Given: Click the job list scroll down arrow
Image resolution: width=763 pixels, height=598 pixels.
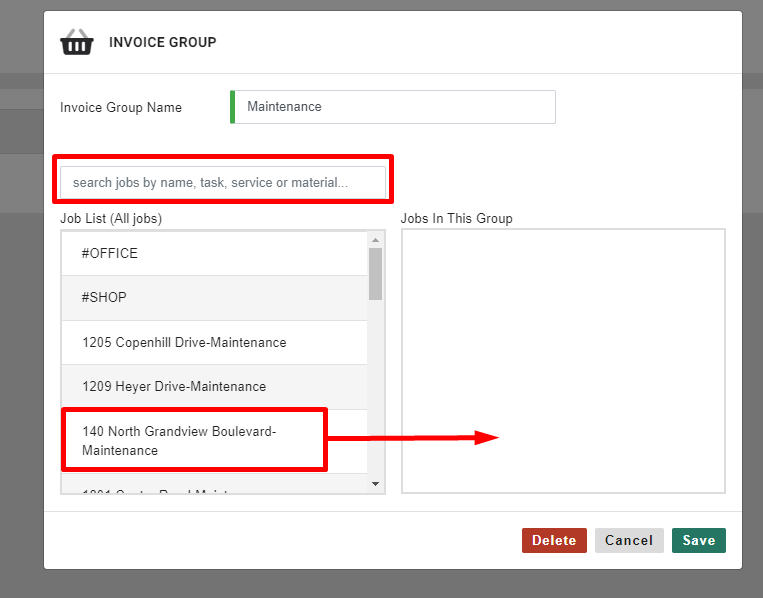Looking at the screenshot, I should tap(375, 484).
